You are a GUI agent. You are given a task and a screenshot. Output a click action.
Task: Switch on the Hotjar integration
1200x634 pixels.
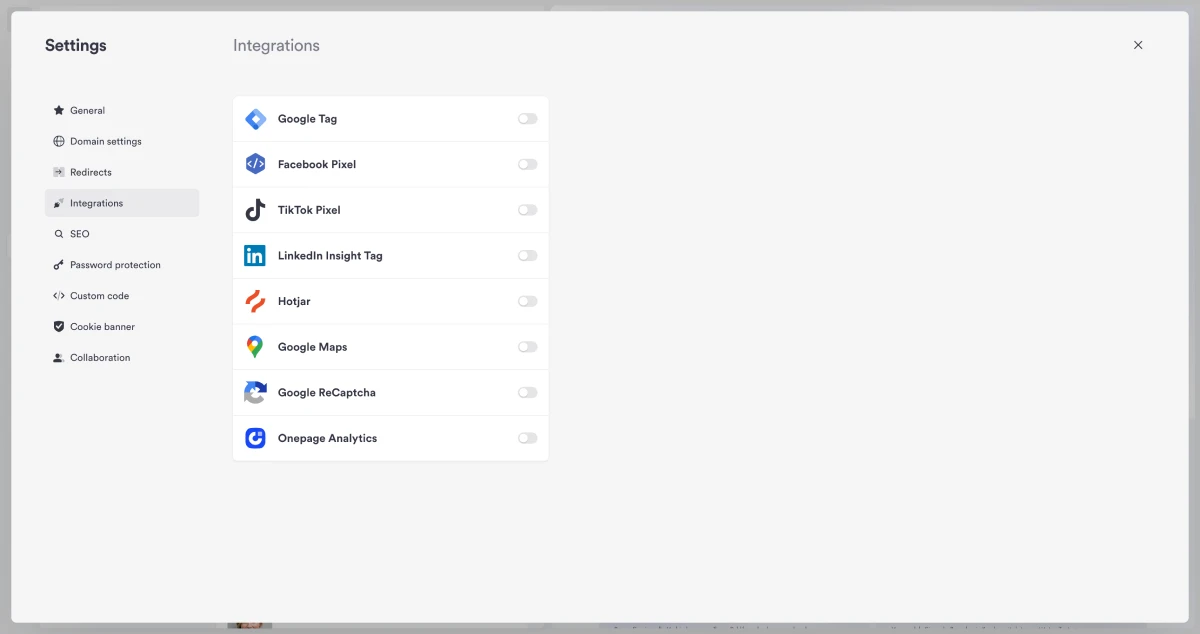(527, 301)
